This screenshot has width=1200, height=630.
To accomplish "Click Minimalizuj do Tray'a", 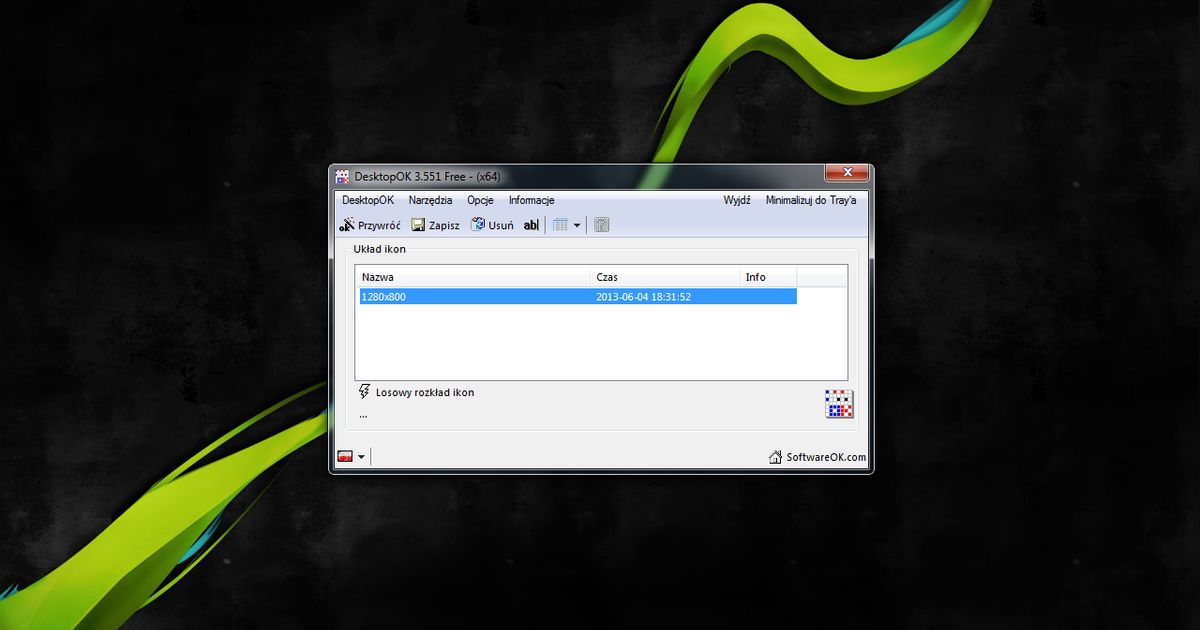I will point(811,200).
